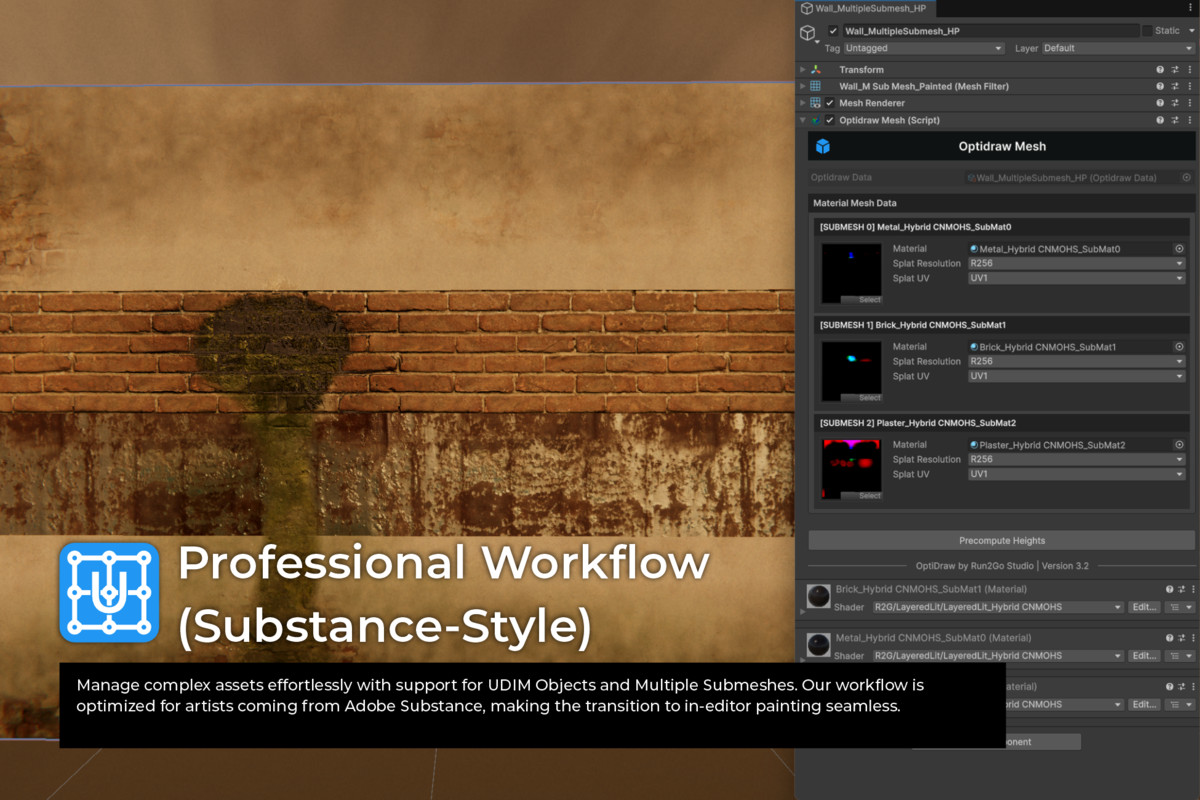
Task: Click the GameObject cube icon beside the name
Action: [807, 33]
